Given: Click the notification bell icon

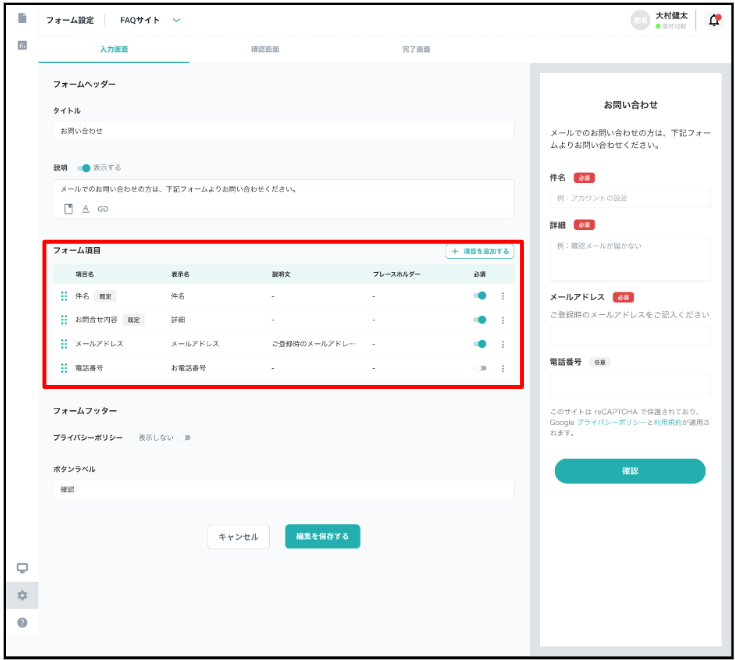Looking at the screenshot, I should 713,21.
